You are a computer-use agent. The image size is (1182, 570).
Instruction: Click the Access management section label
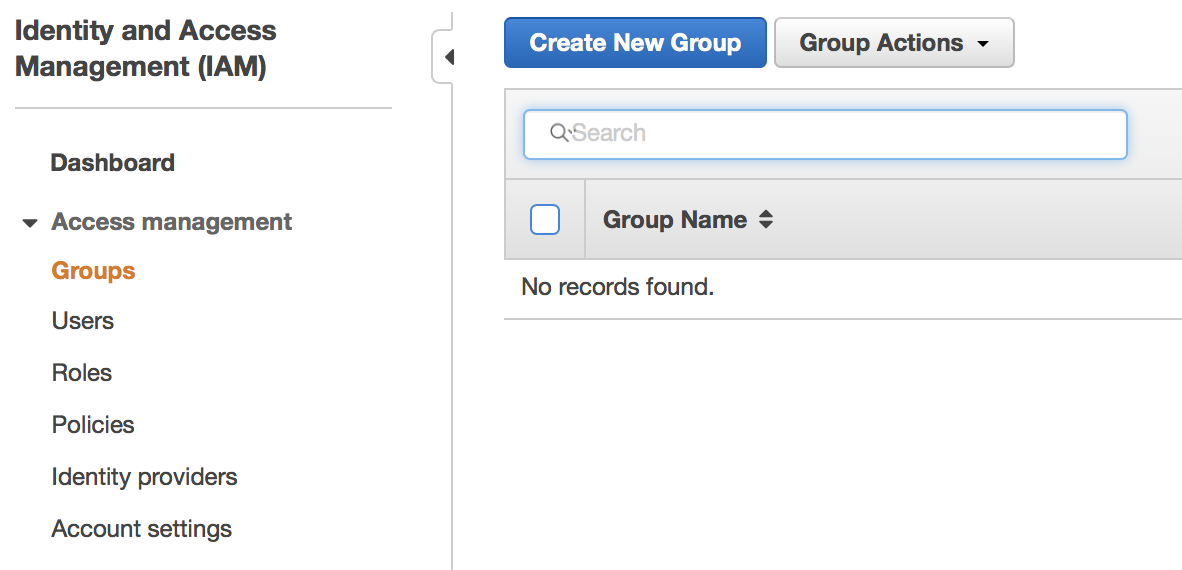coord(172,222)
